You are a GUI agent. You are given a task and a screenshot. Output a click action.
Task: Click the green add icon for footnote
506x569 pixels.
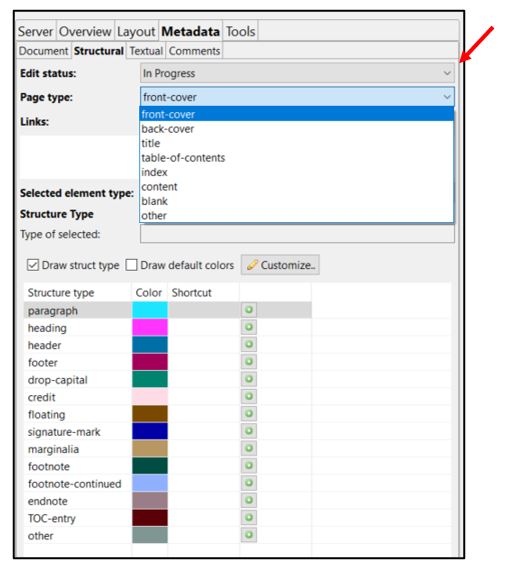tap(249, 466)
